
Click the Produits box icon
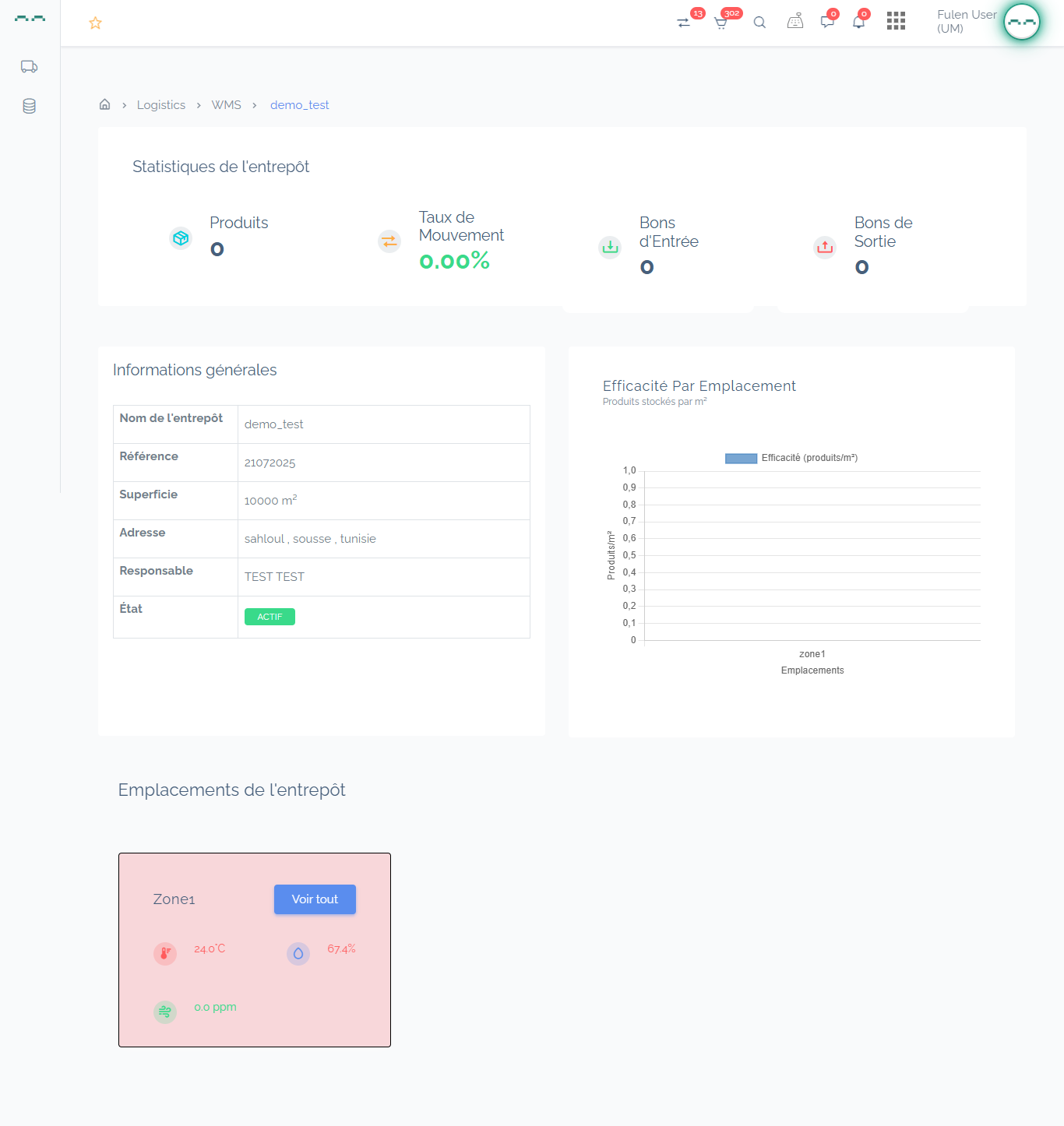coord(181,238)
